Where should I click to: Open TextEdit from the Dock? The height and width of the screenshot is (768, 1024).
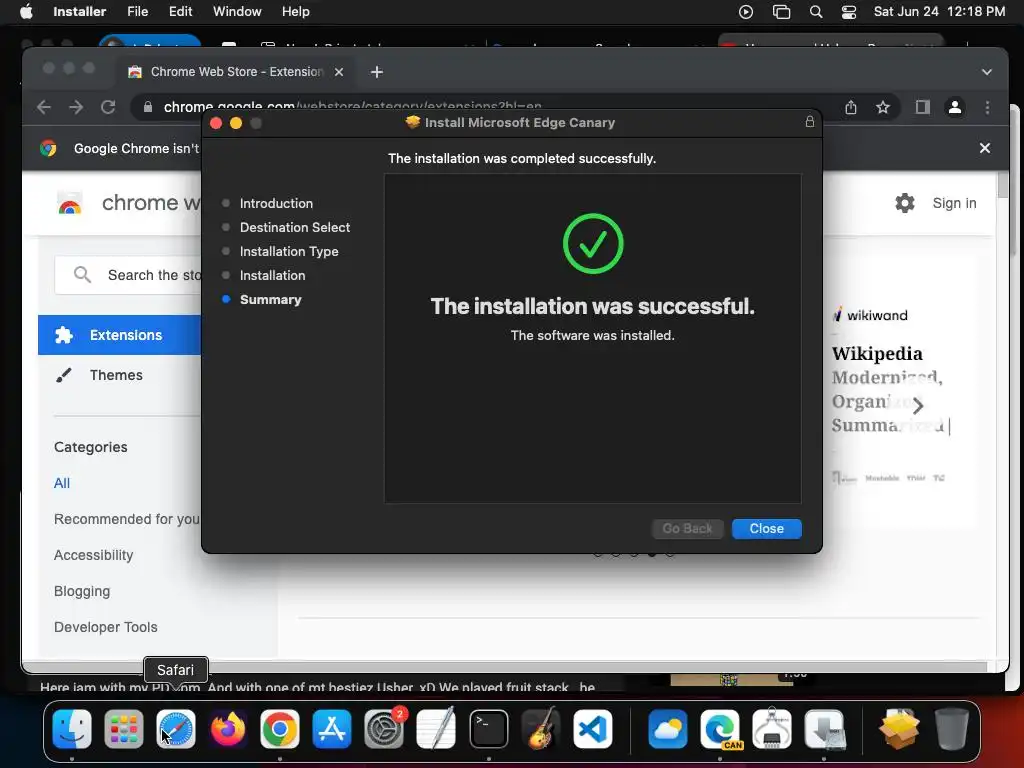click(x=436, y=728)
